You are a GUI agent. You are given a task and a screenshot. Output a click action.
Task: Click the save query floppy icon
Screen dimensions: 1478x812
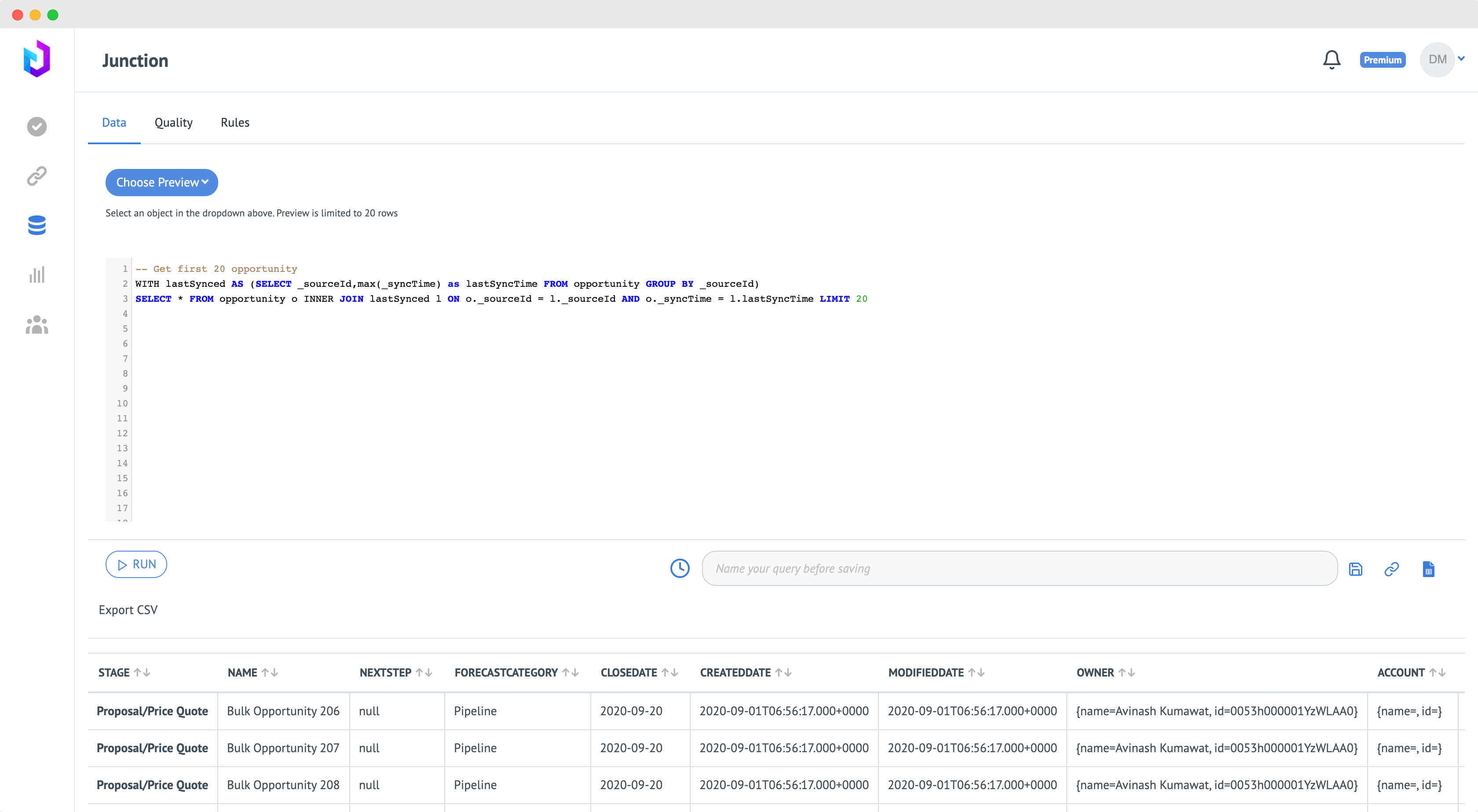(x=1355, y=569)
